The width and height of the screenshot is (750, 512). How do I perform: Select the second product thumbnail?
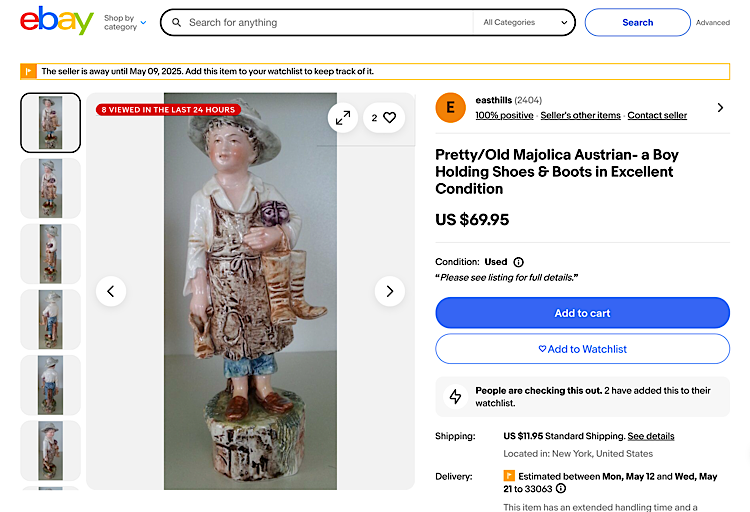click(x=50, y=188)
